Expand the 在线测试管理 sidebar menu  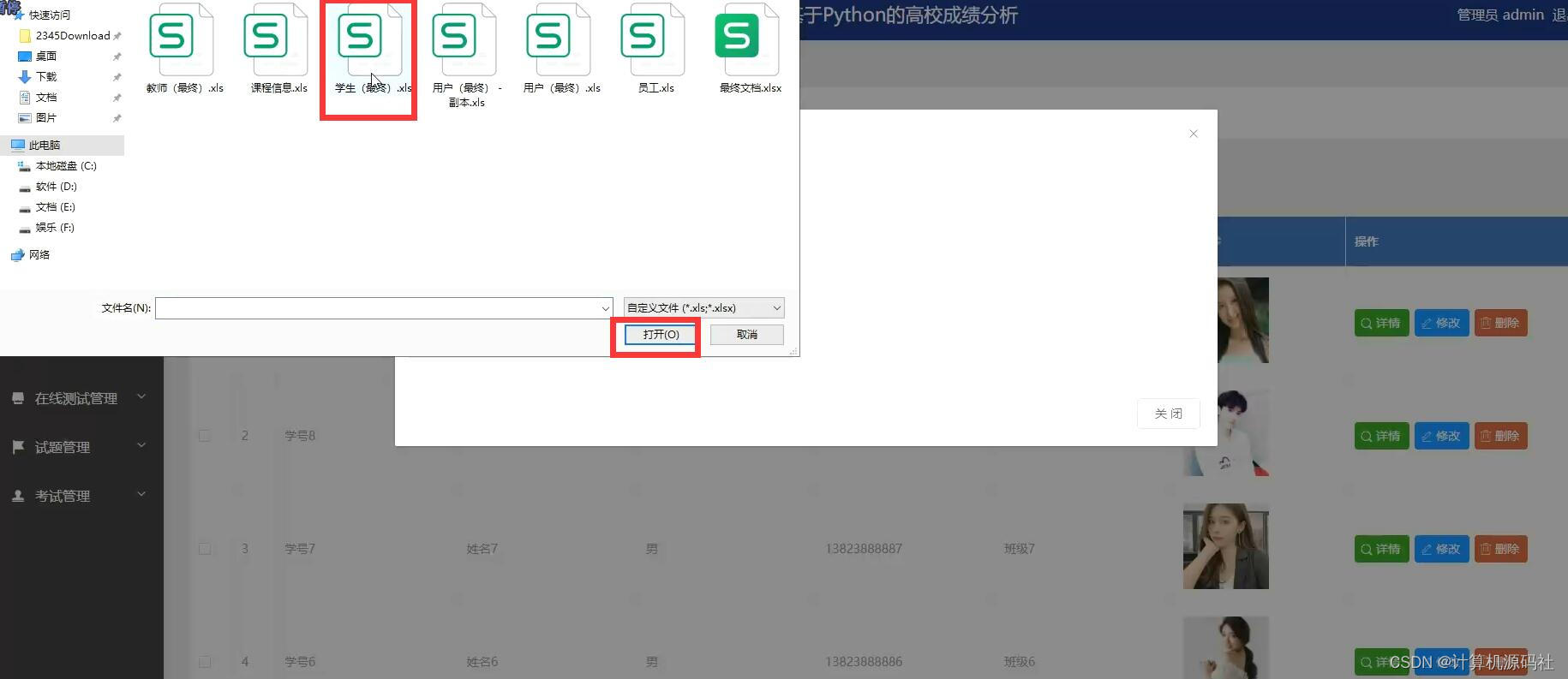[81, 398]
